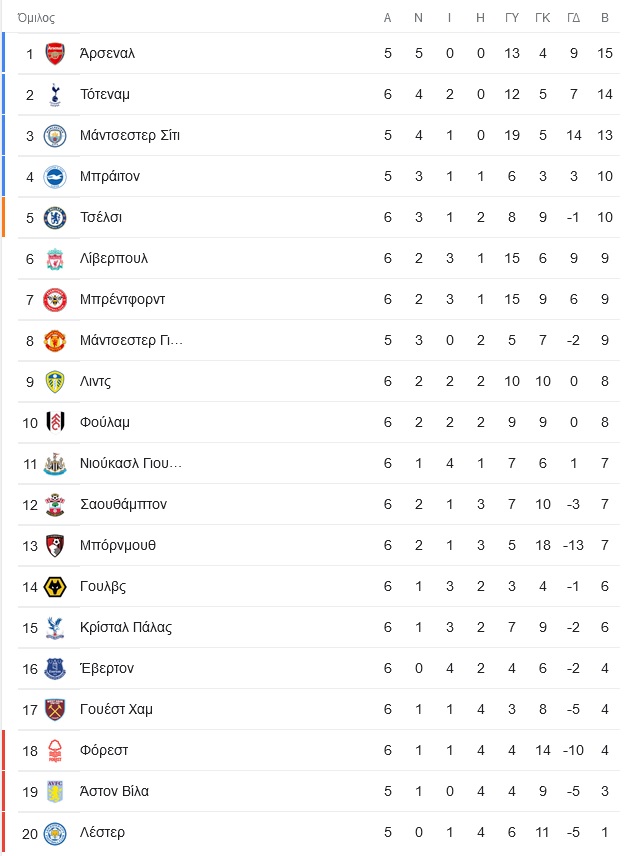Click the Όμιλος column header
This screenshot has width=626, height=856.
coord(36,18)
